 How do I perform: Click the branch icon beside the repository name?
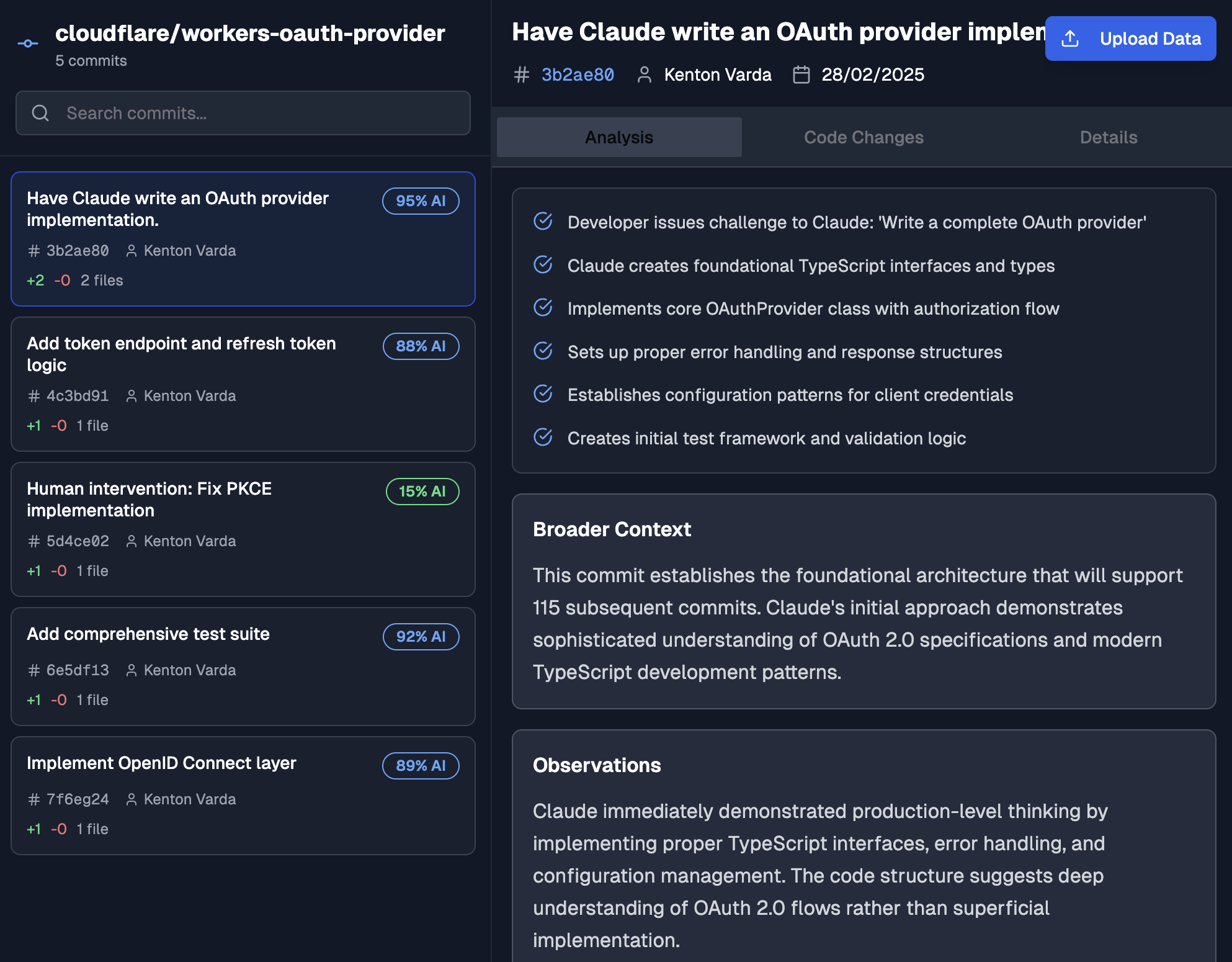pyautogui.click(x=27, y=42)
